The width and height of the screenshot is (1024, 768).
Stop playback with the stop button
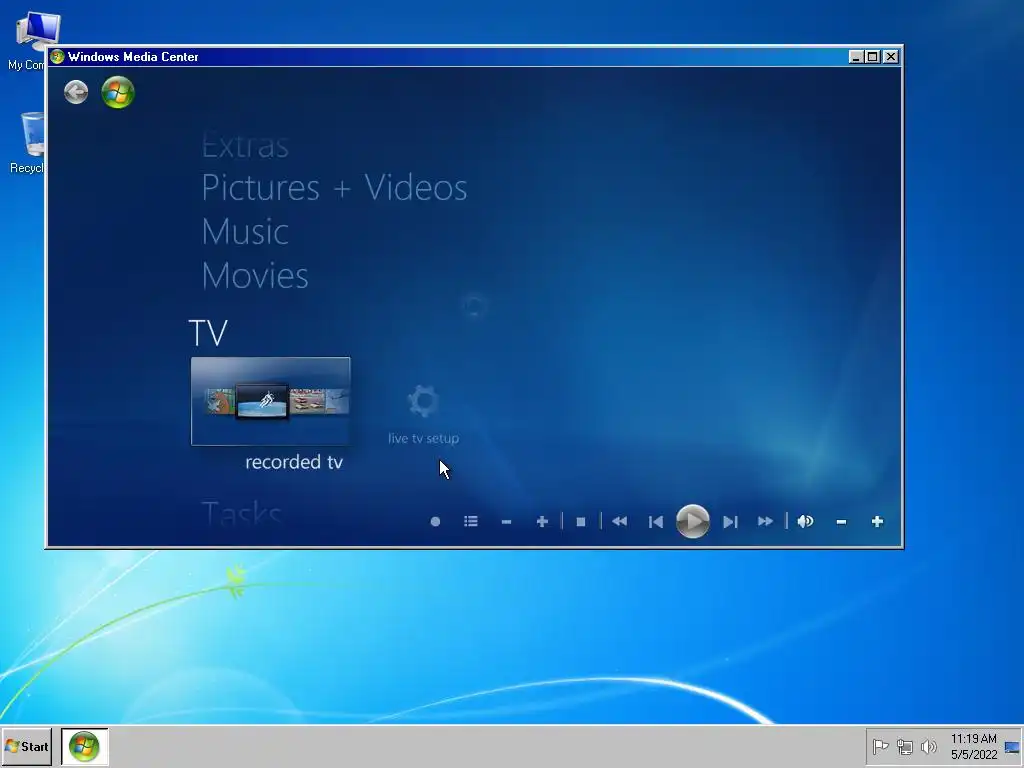pyautogui.click(x=581, y=521)
